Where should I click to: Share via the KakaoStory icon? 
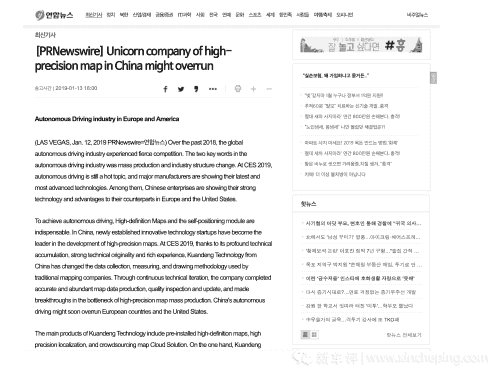tap(196, 89)
